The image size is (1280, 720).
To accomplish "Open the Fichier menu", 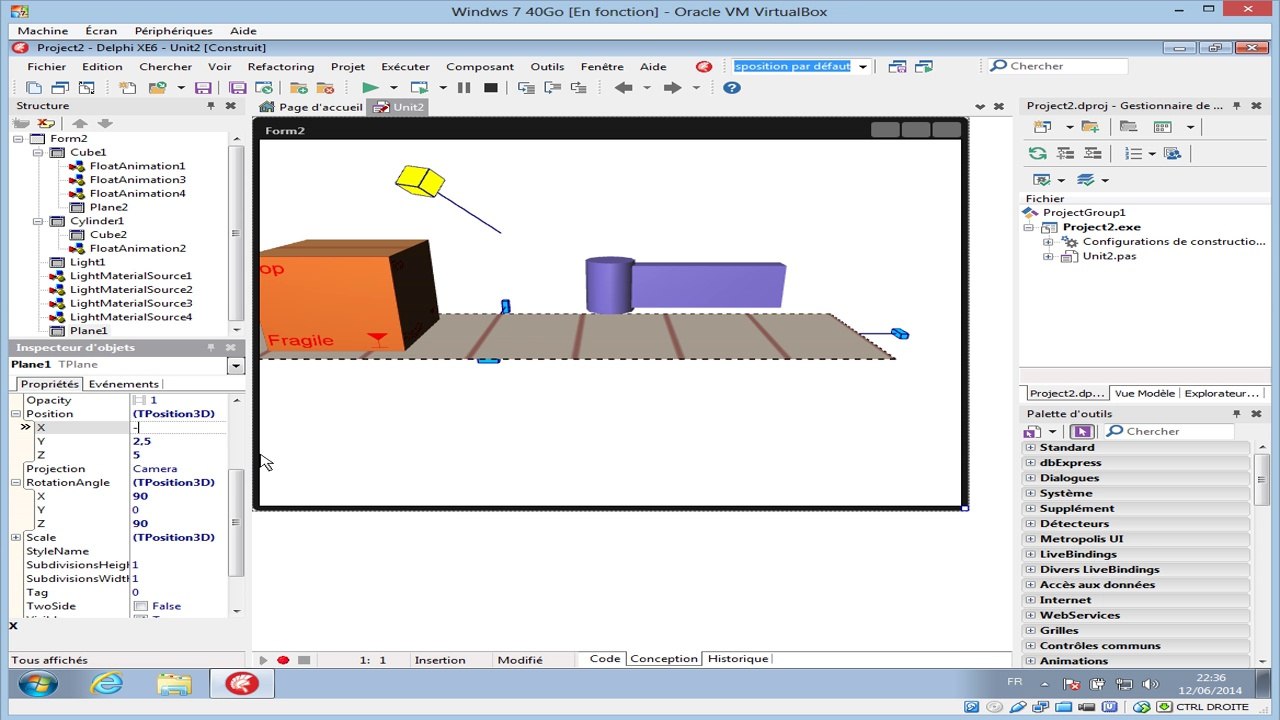I will (47, 66).
